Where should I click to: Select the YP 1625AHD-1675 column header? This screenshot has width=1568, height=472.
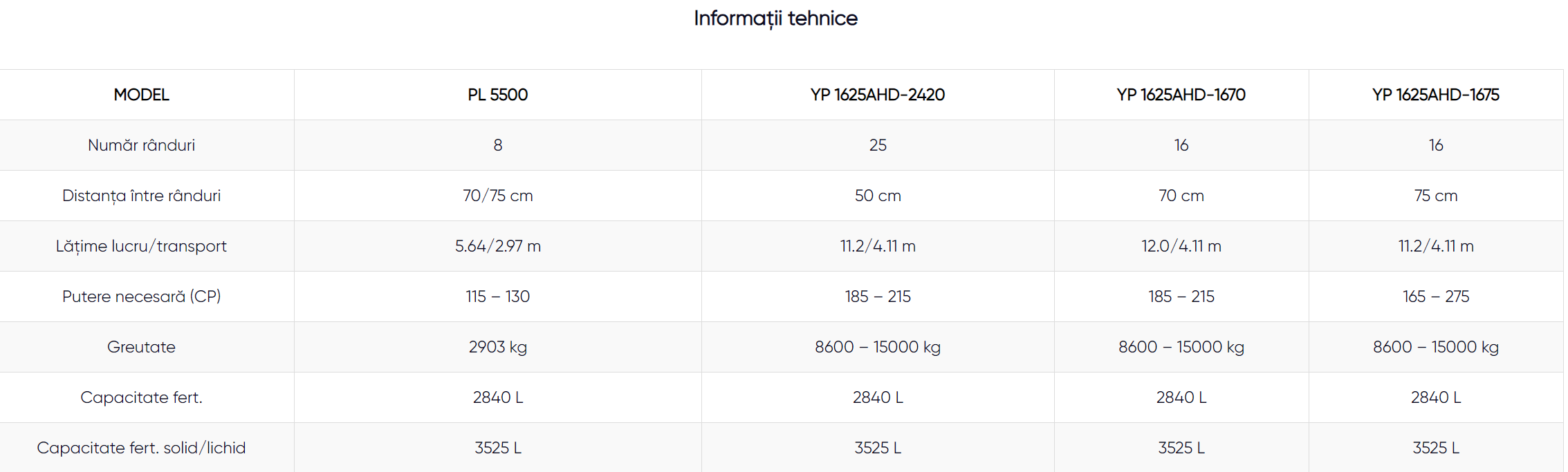click(1435, 95)
